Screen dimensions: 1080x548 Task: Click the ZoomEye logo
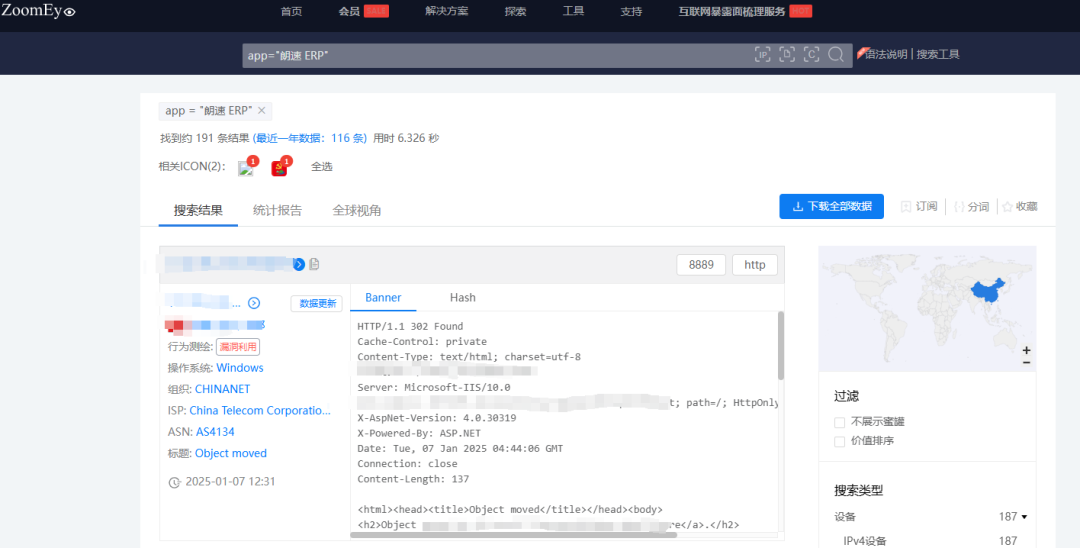[39, 10]
